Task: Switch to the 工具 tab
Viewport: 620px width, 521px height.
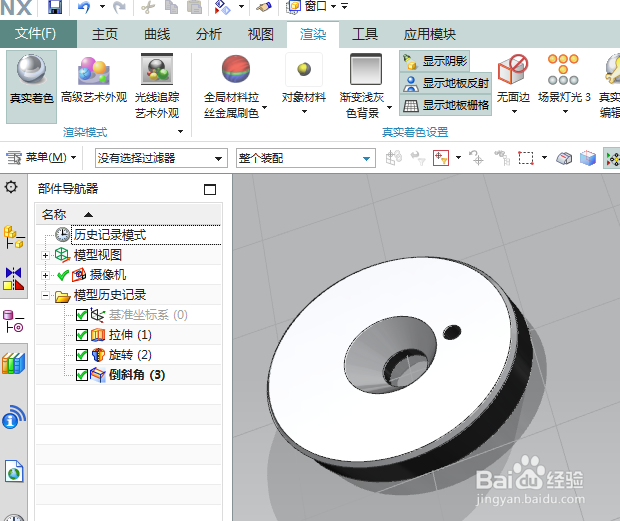Action: pos(365,34)
